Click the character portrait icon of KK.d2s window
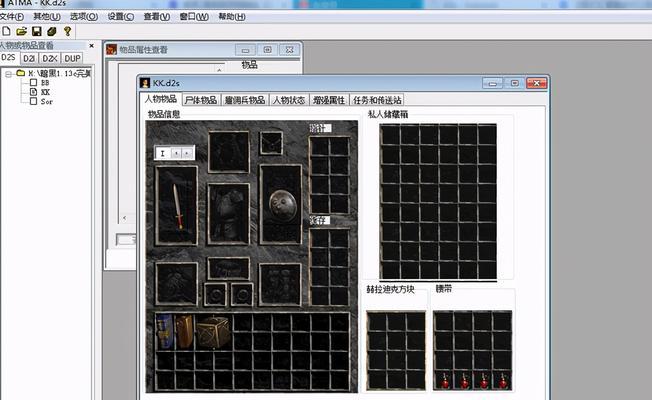 click(145, 83)
